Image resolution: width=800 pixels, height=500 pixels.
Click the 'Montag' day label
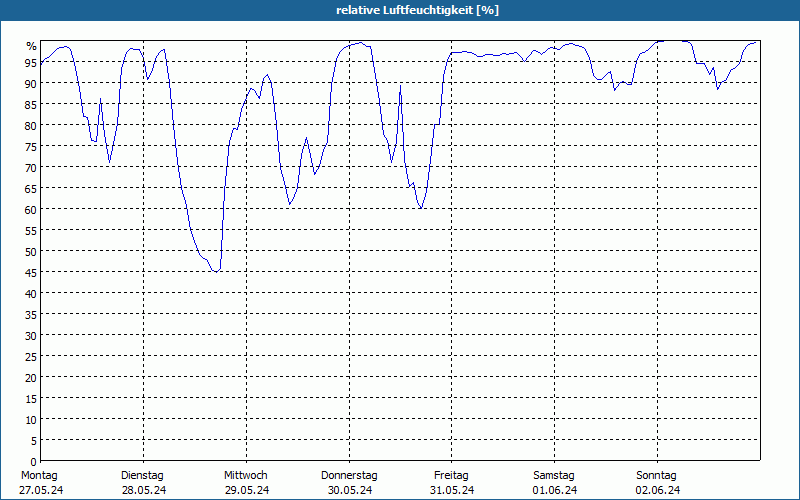click(39, 475)
